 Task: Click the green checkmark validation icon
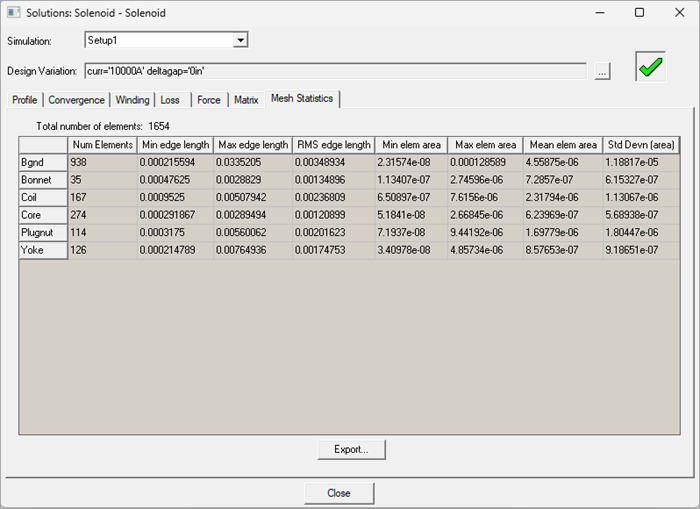coord(650,67)
